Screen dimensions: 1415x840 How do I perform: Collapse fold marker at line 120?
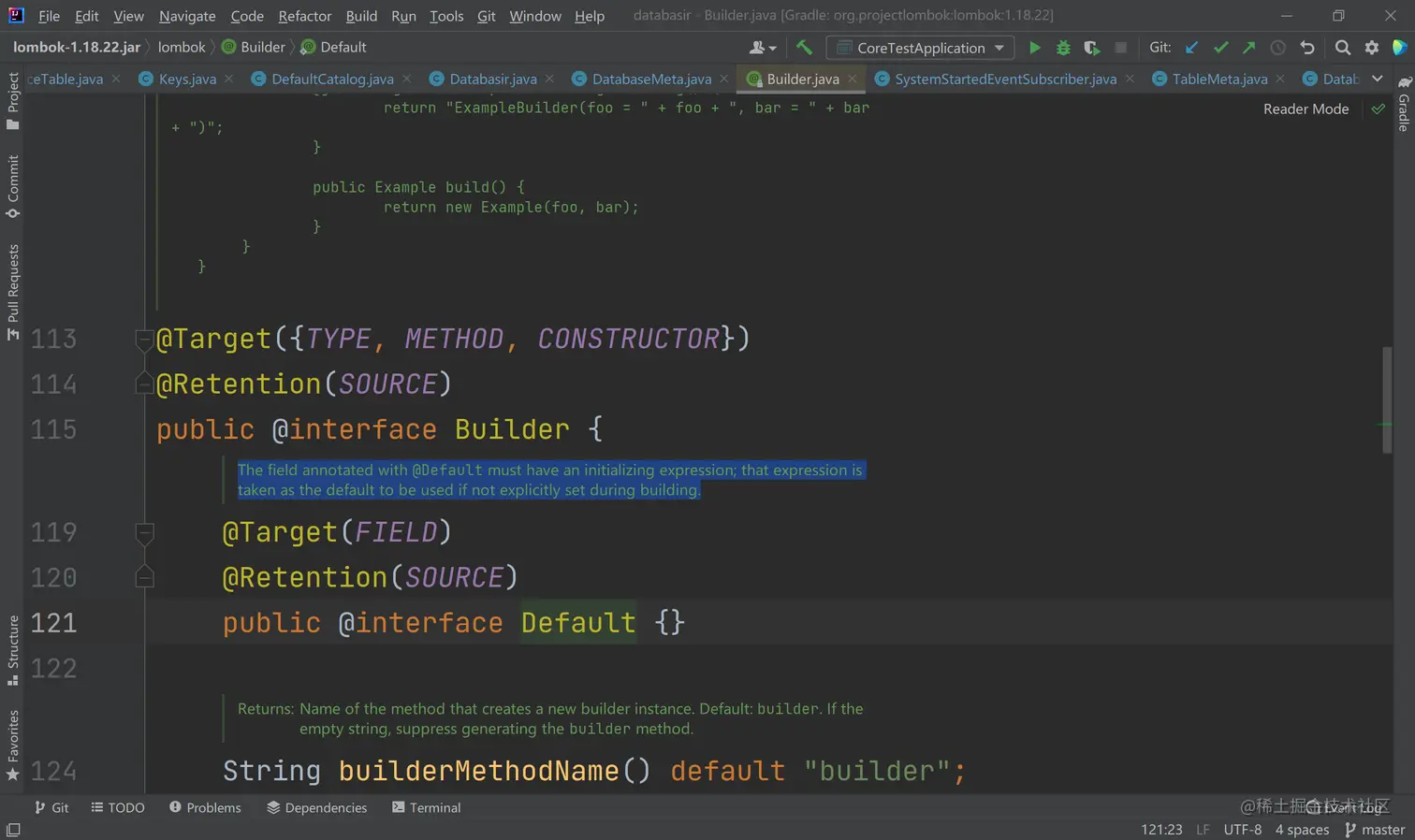144,577
